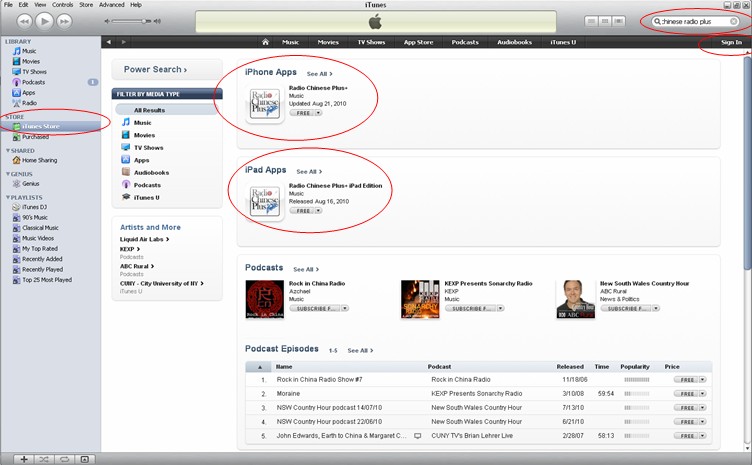Switch to the App Store tab

[x=418, y=42]
